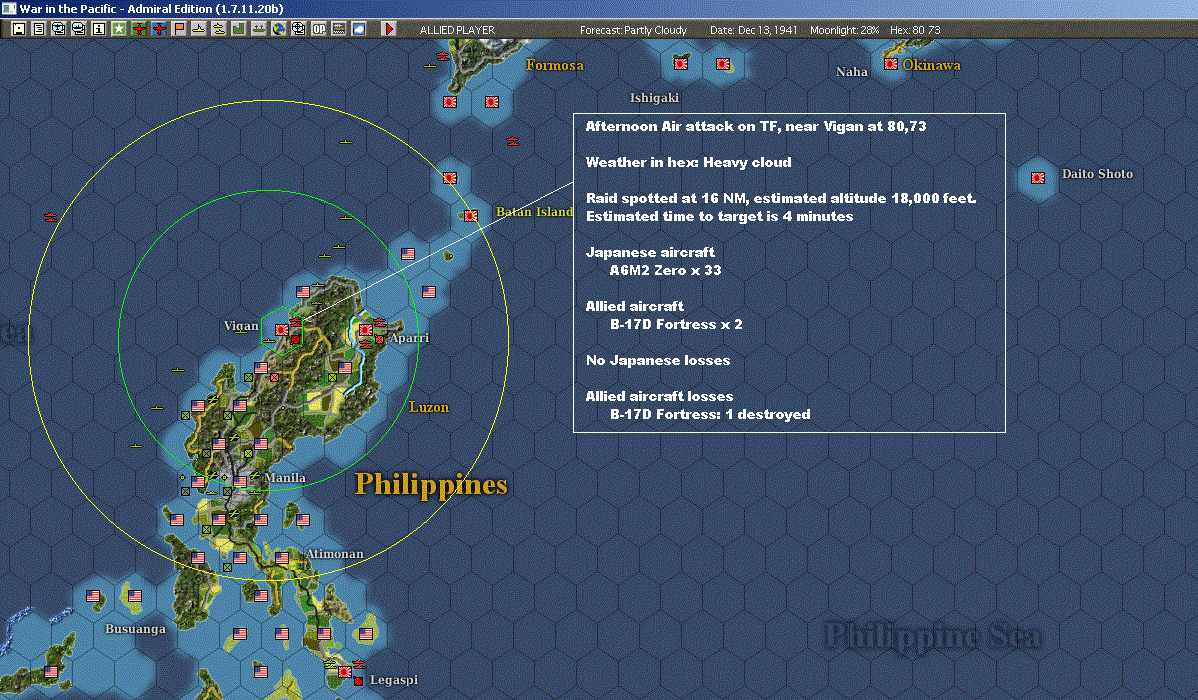Screen dimensions: 1198x700
Task: Open the air group list icon
Action: pyautogui.click(x=59, y=29)
